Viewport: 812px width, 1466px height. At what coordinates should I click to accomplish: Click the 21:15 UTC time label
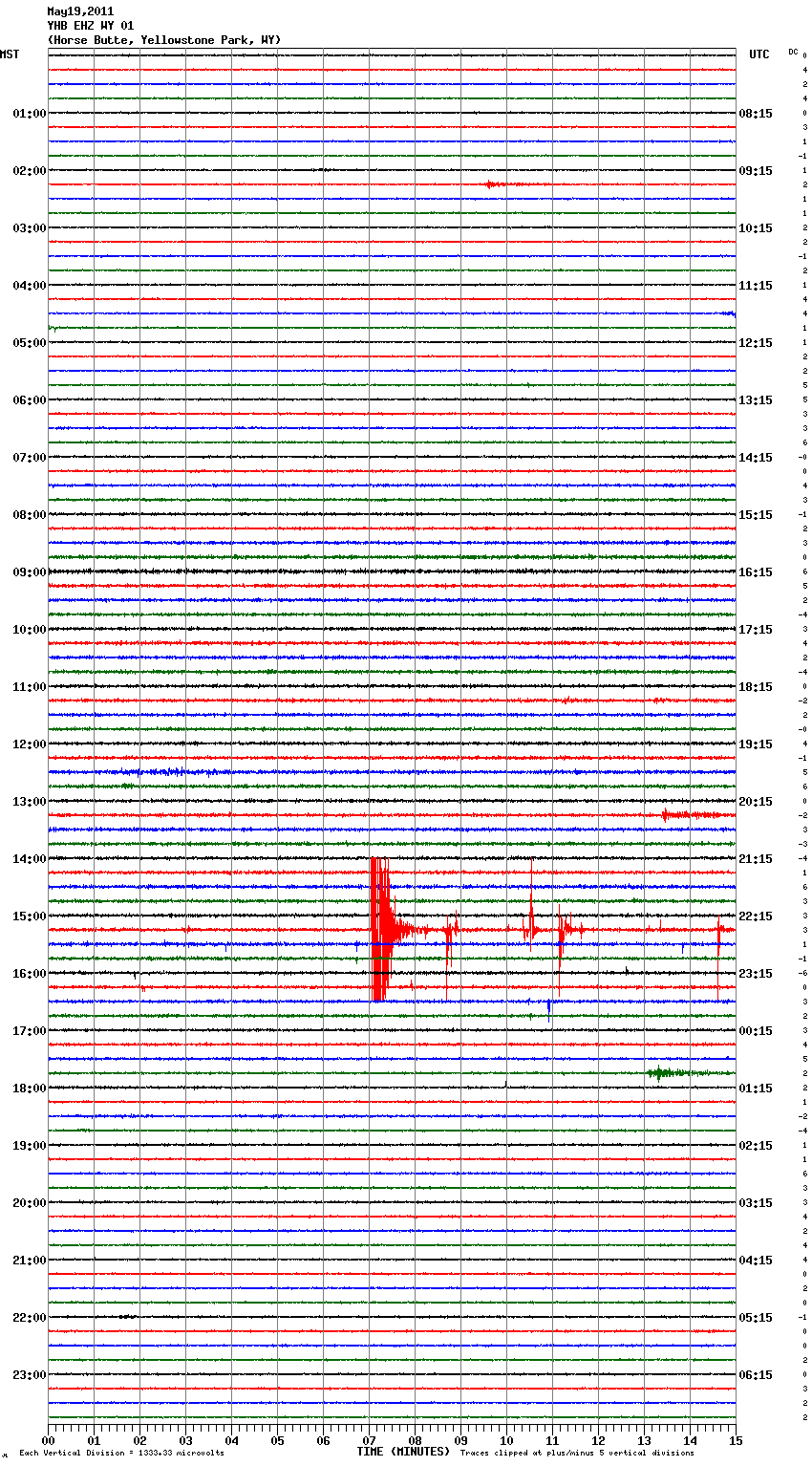tap(756, 859)
